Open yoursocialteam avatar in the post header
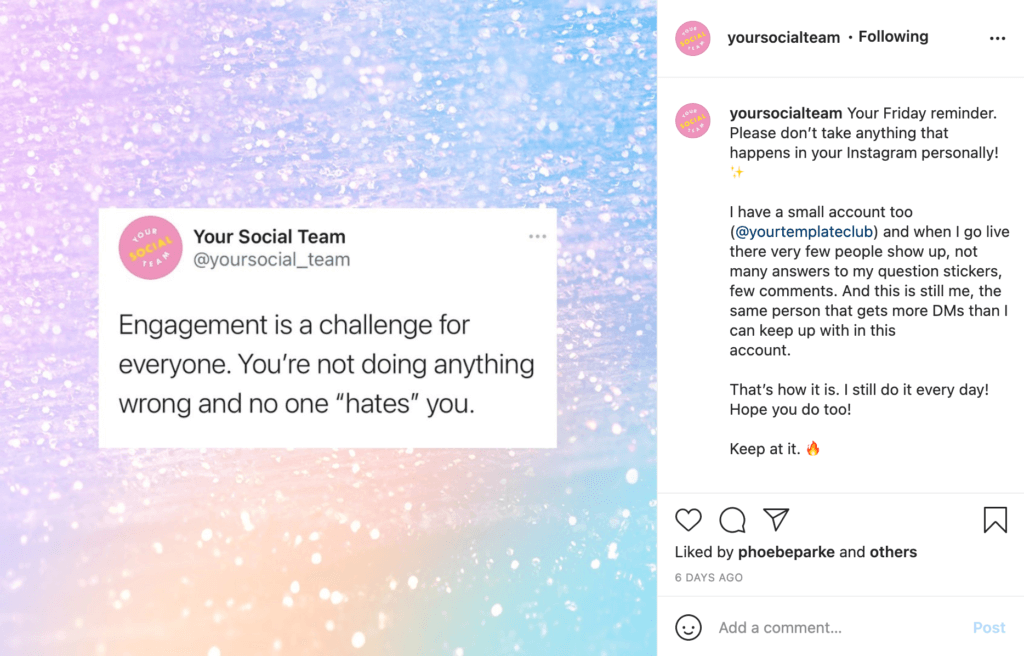The image size is (1024, 656). click(x=692, y=38)
